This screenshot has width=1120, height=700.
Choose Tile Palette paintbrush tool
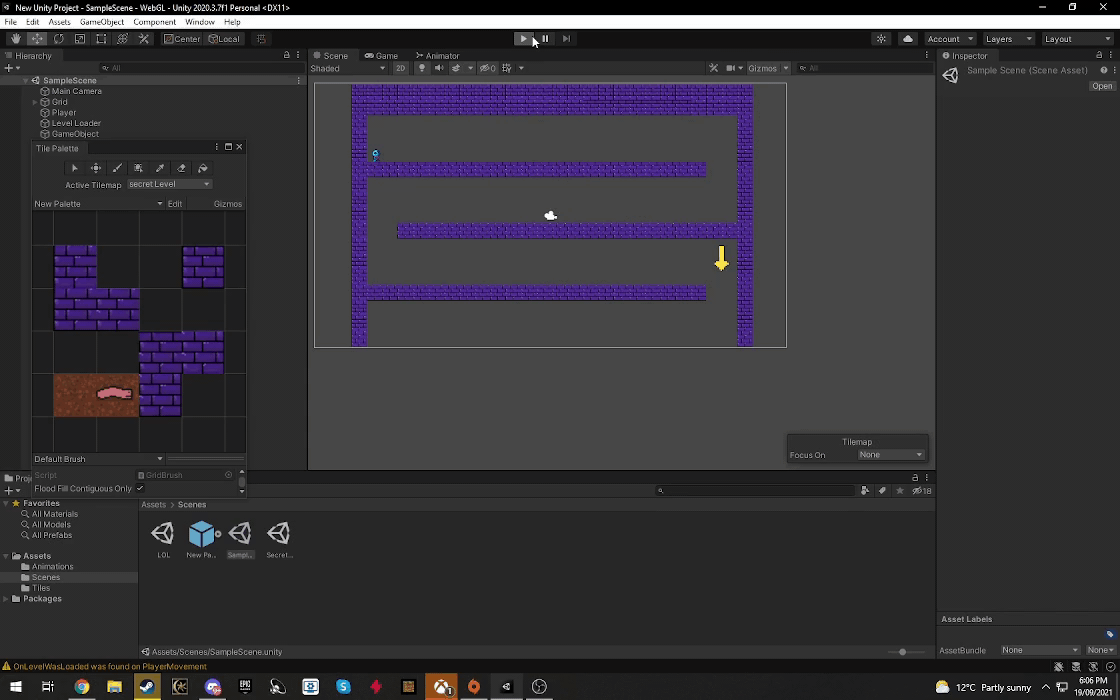coord(117,168)
